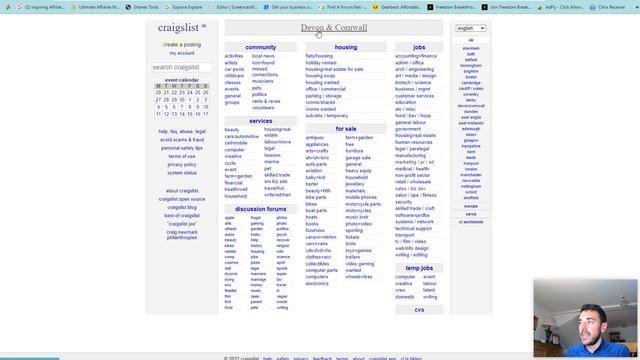Open the event calendar heading
This screenshot has height=360, width=640.
182,80
